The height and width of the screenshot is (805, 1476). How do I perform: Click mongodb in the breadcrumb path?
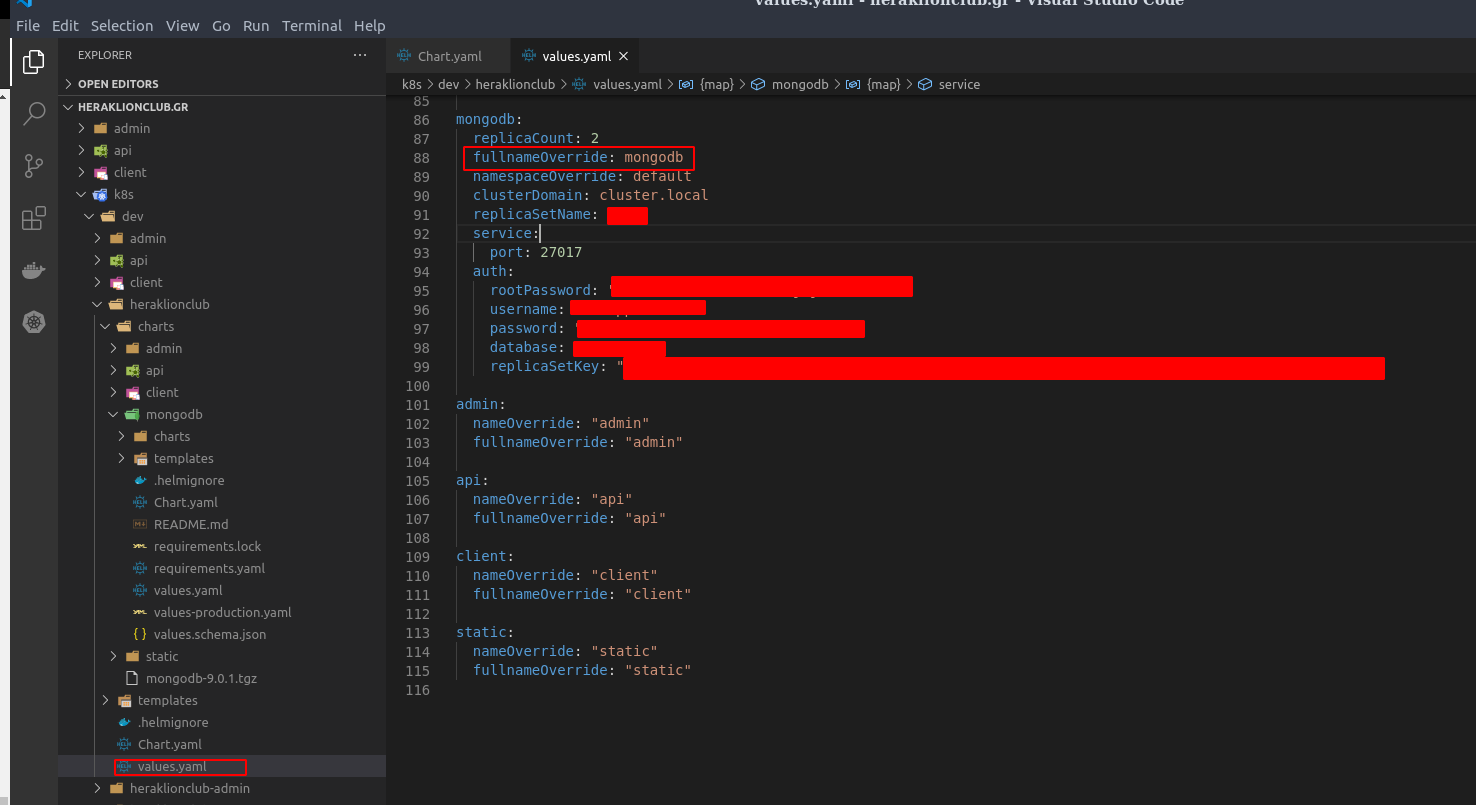[x=800, y=85]
